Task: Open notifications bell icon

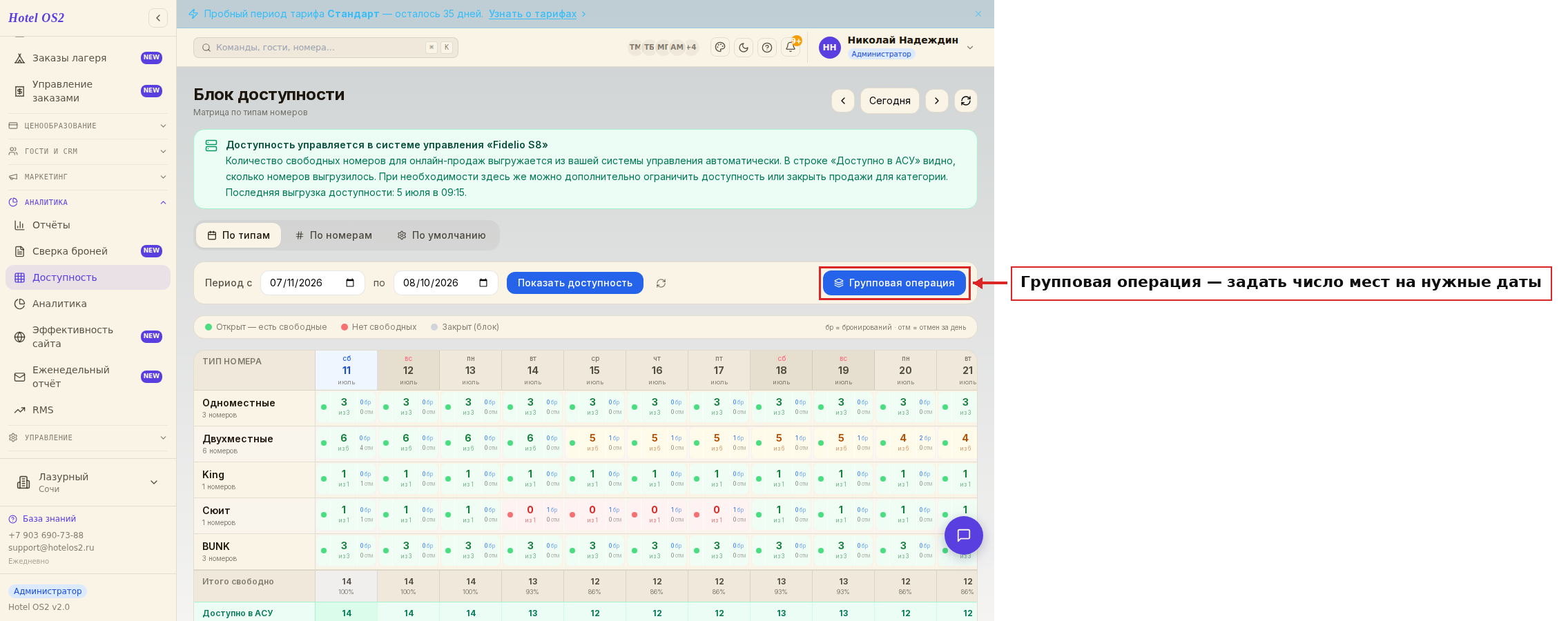Action: [x=791, y=48]
